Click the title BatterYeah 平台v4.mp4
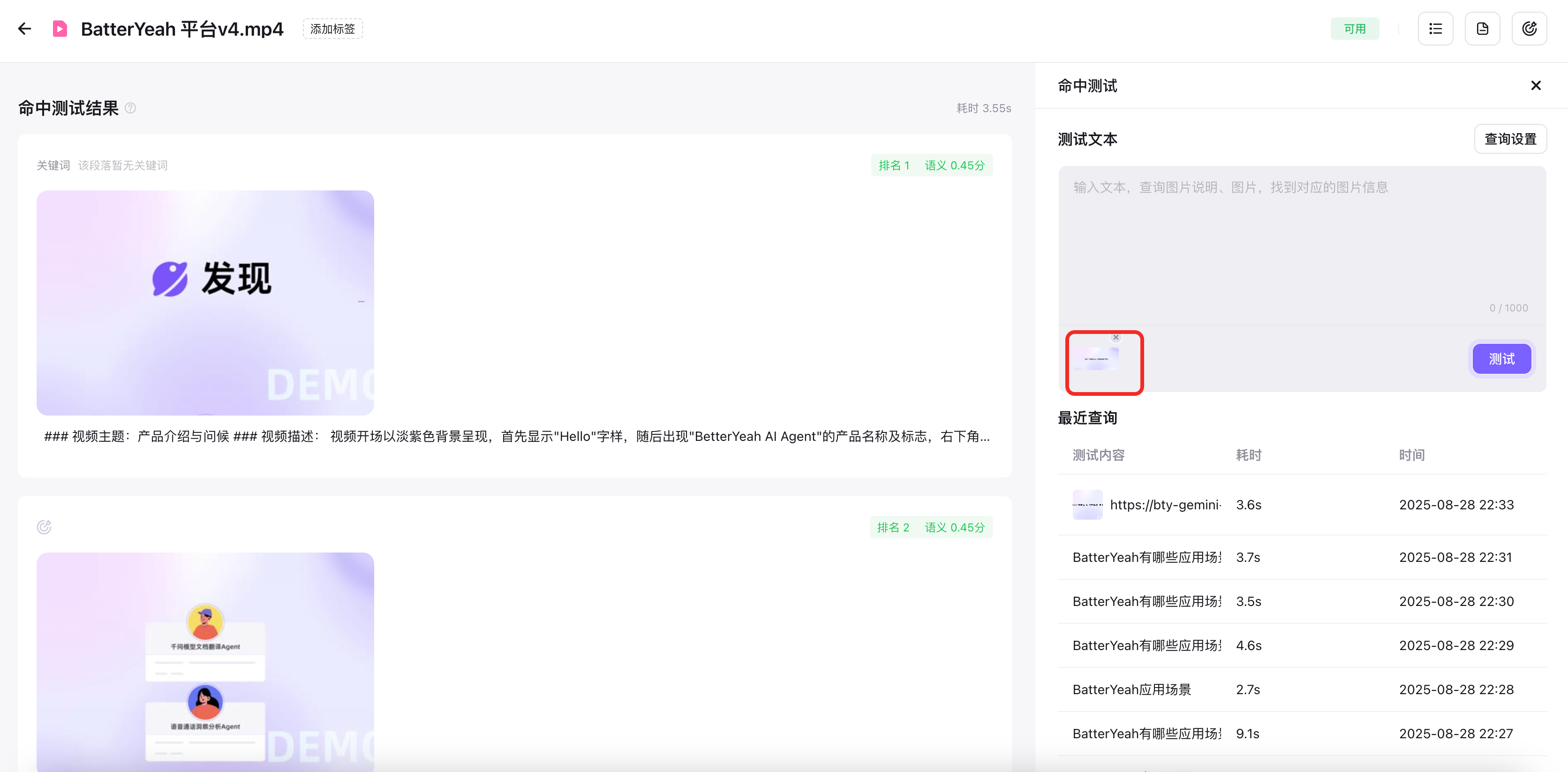Viewport: 1568px width, 772px height. (182, 29)
